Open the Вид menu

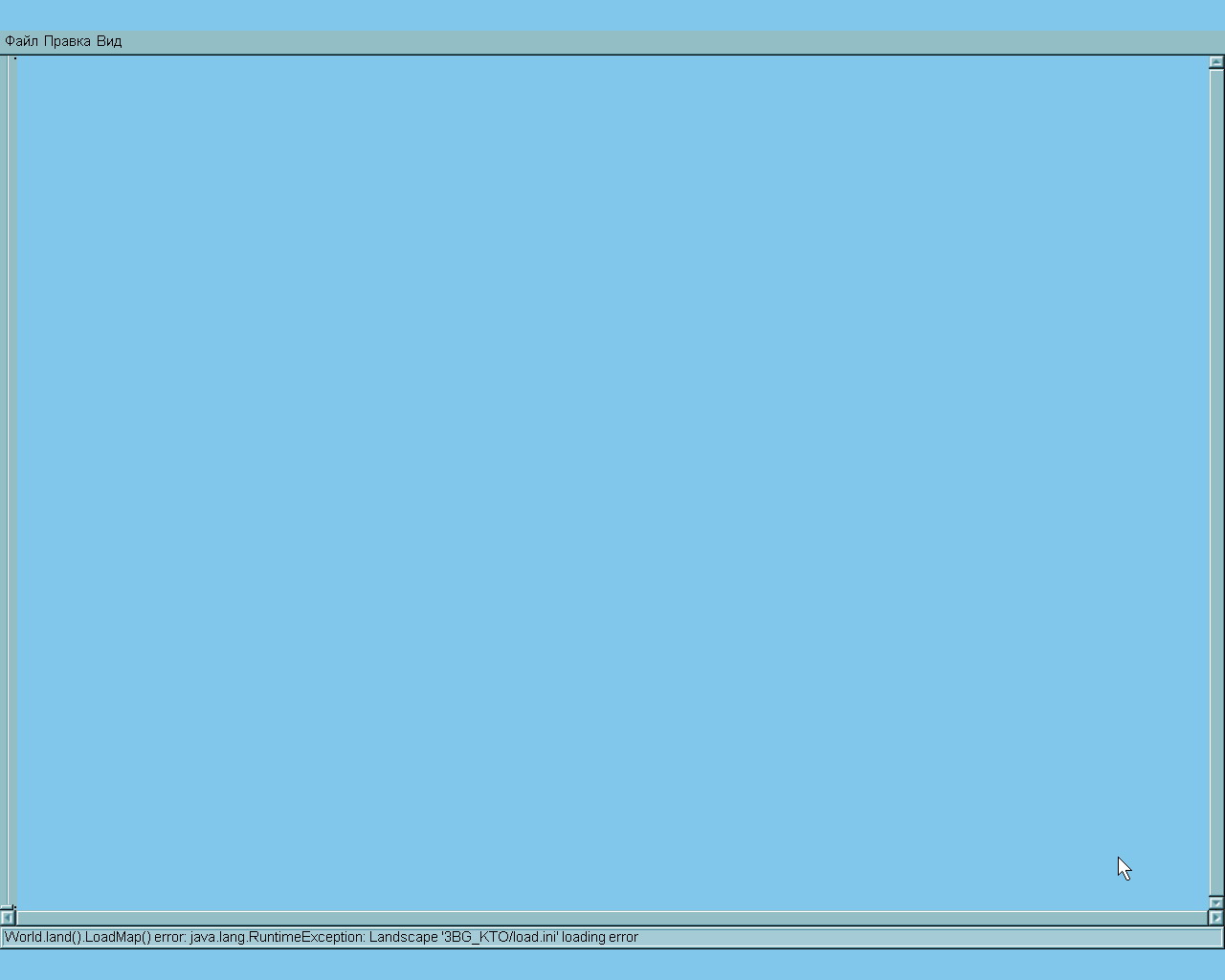coord(109,41)
